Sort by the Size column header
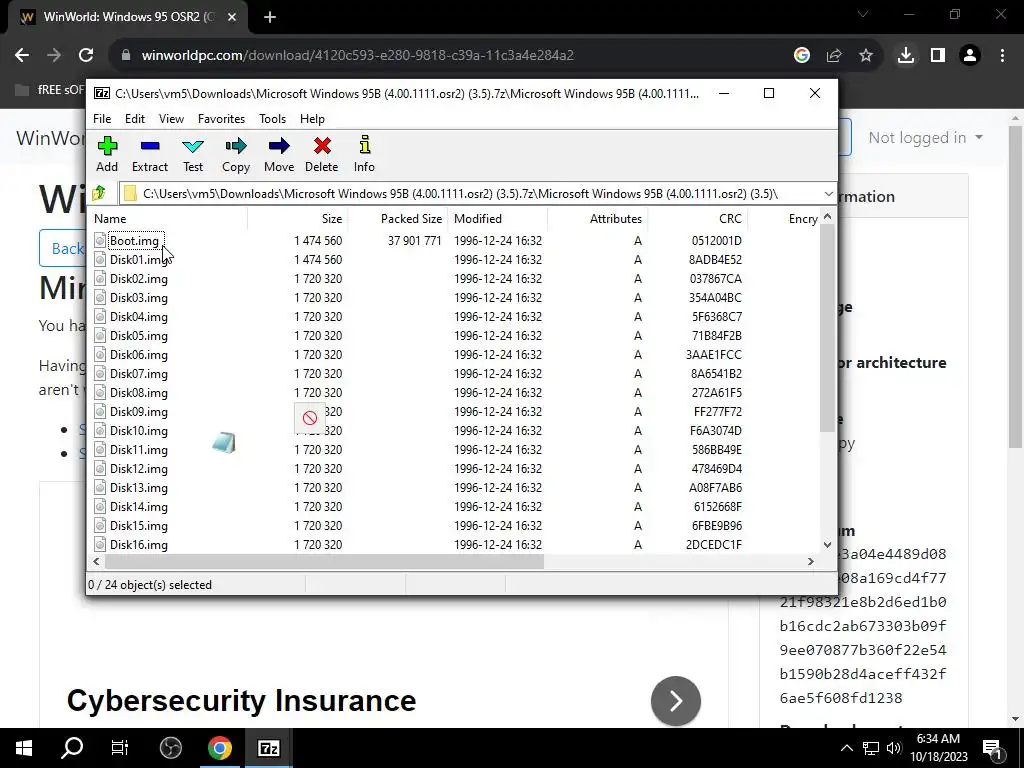1024x768 pixels. 298,219
